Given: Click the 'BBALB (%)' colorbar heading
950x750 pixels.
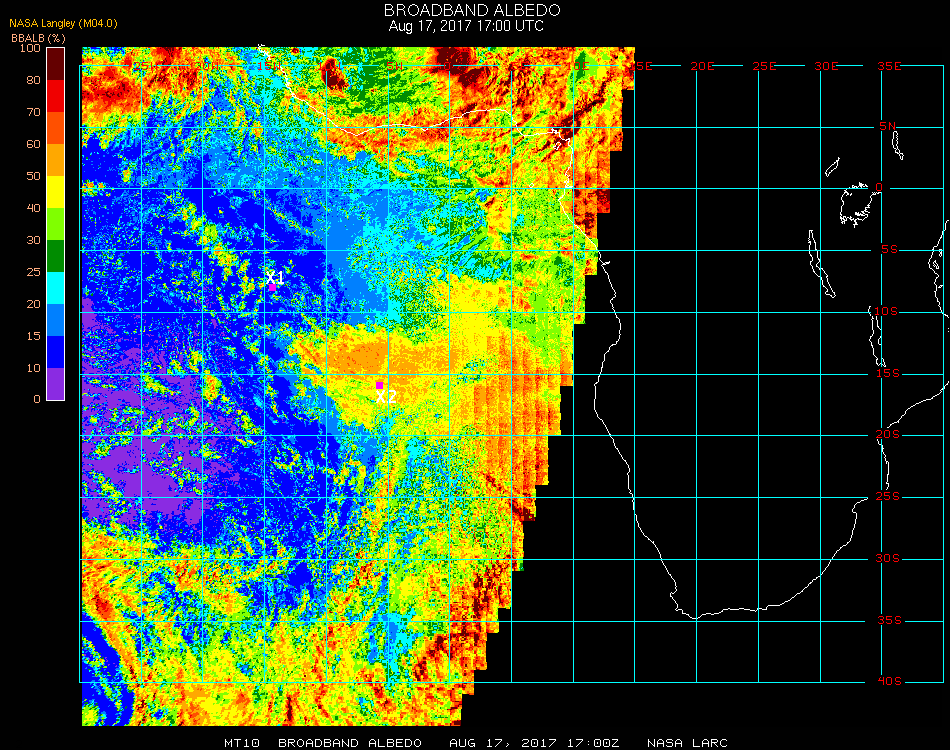Looking at the screenshot, I should [x=38, y=38].
